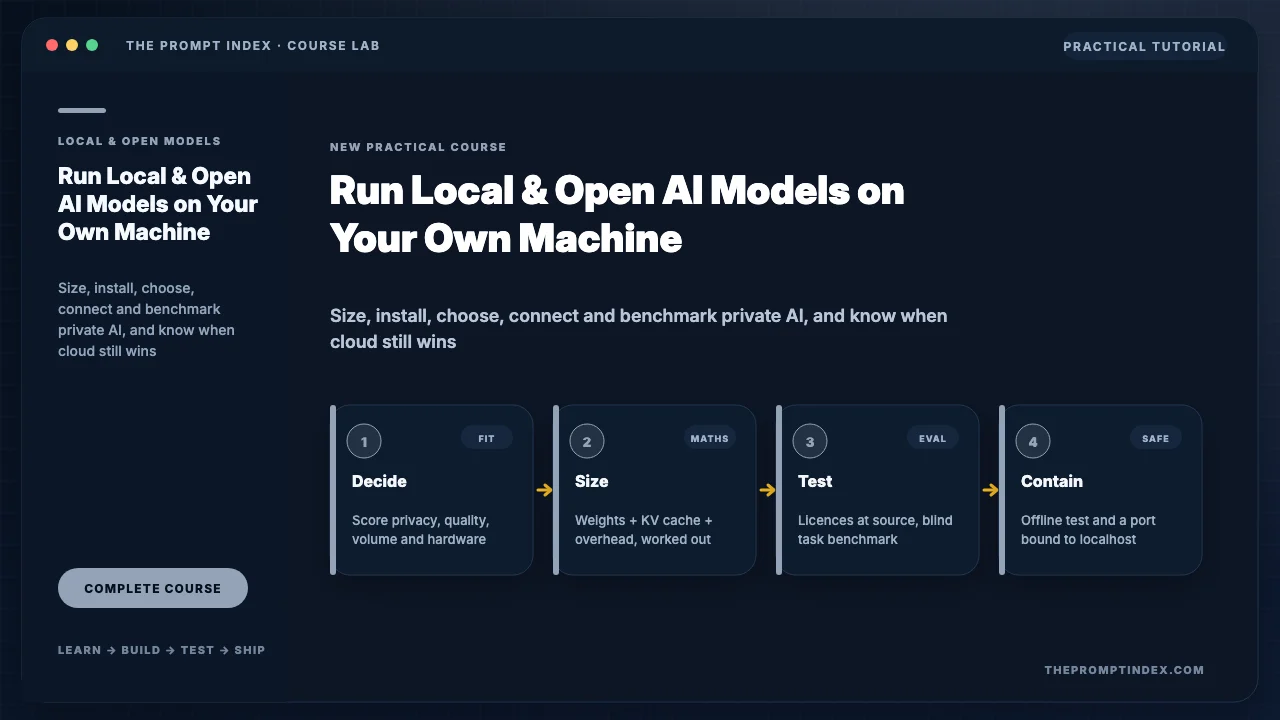Click the Complete Course button
The image size is (1280, 720).
click(153, 588)
